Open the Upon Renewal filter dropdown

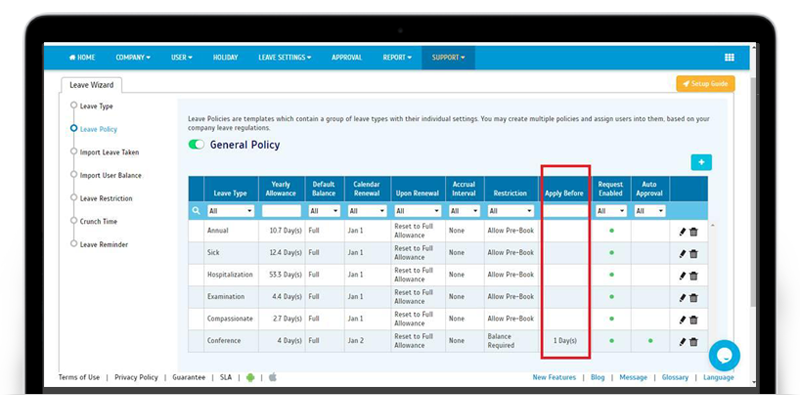pyautogui.click(x=418, y=211)
